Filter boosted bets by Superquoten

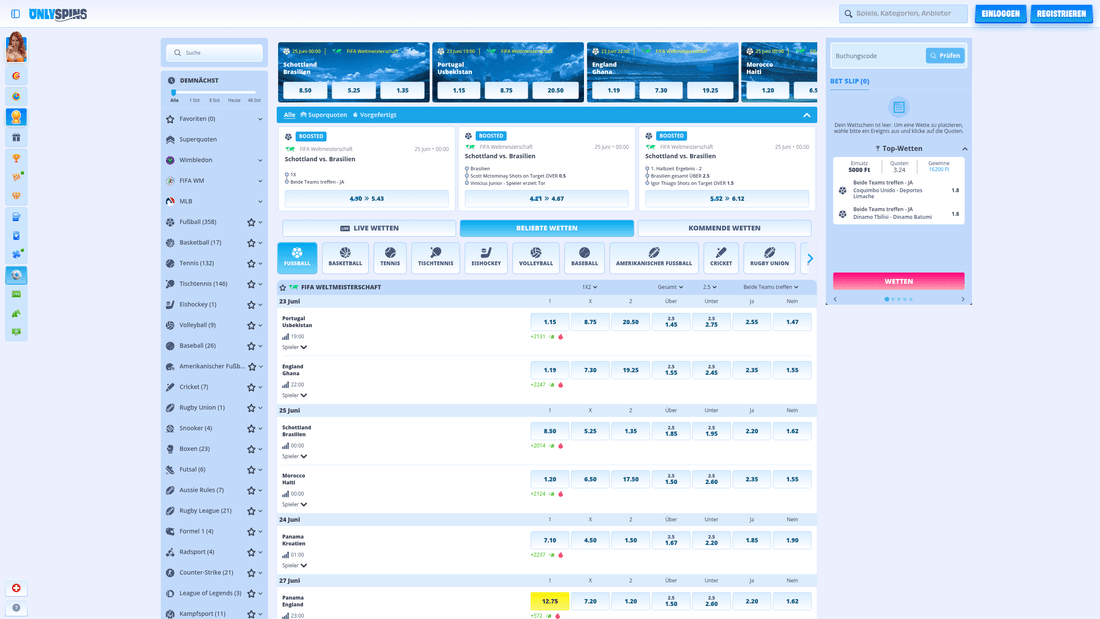323,115
